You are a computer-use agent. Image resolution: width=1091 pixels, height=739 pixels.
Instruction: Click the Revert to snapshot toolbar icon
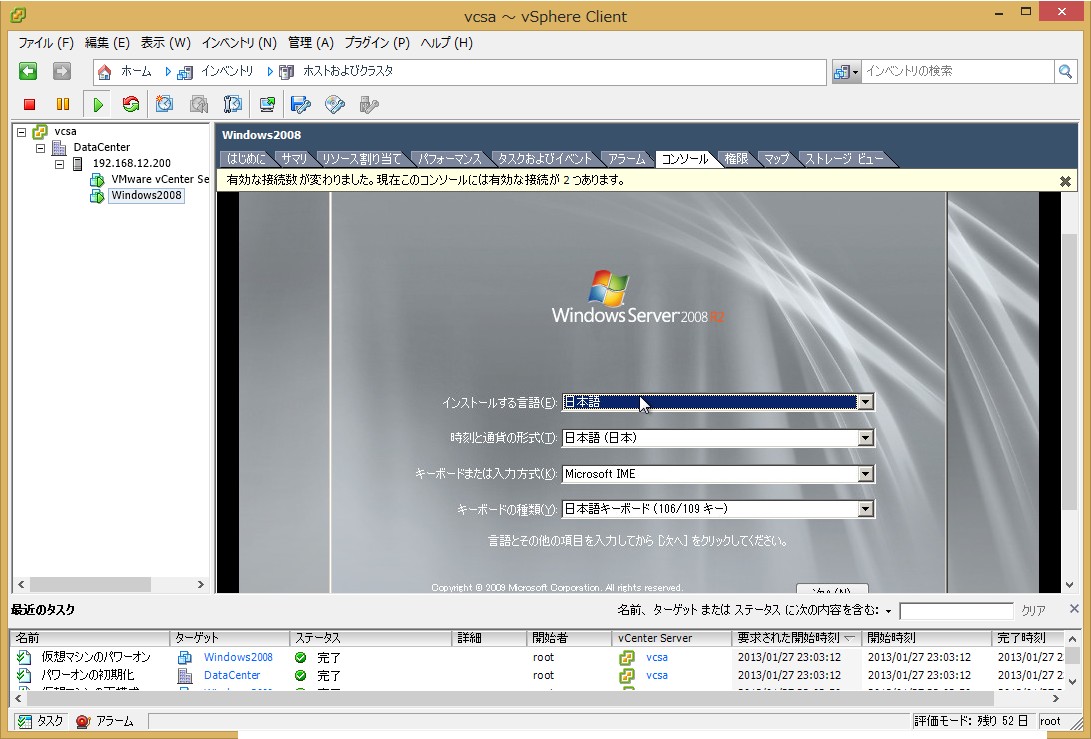coord(199,104)
